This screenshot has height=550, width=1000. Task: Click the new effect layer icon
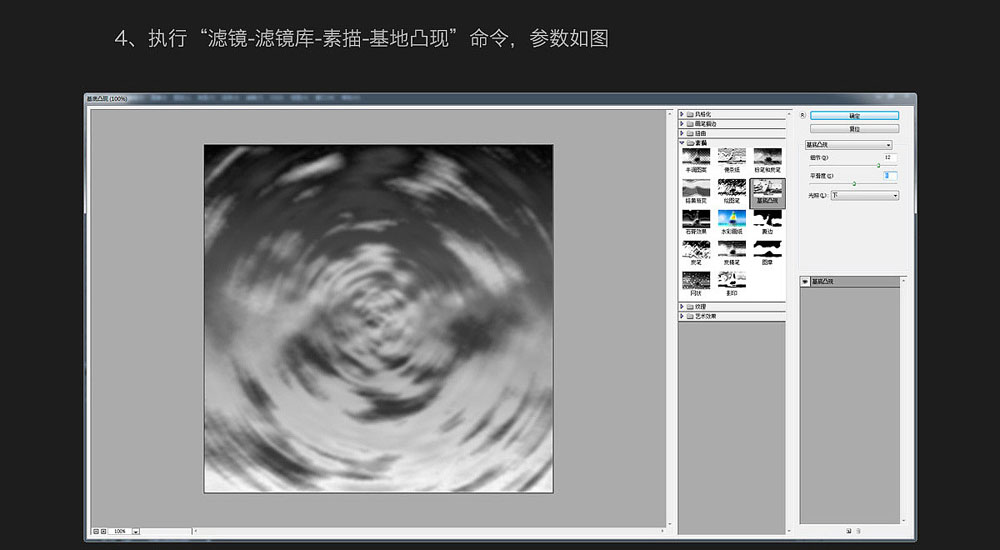pyautogui.click(x=849, y=531)
